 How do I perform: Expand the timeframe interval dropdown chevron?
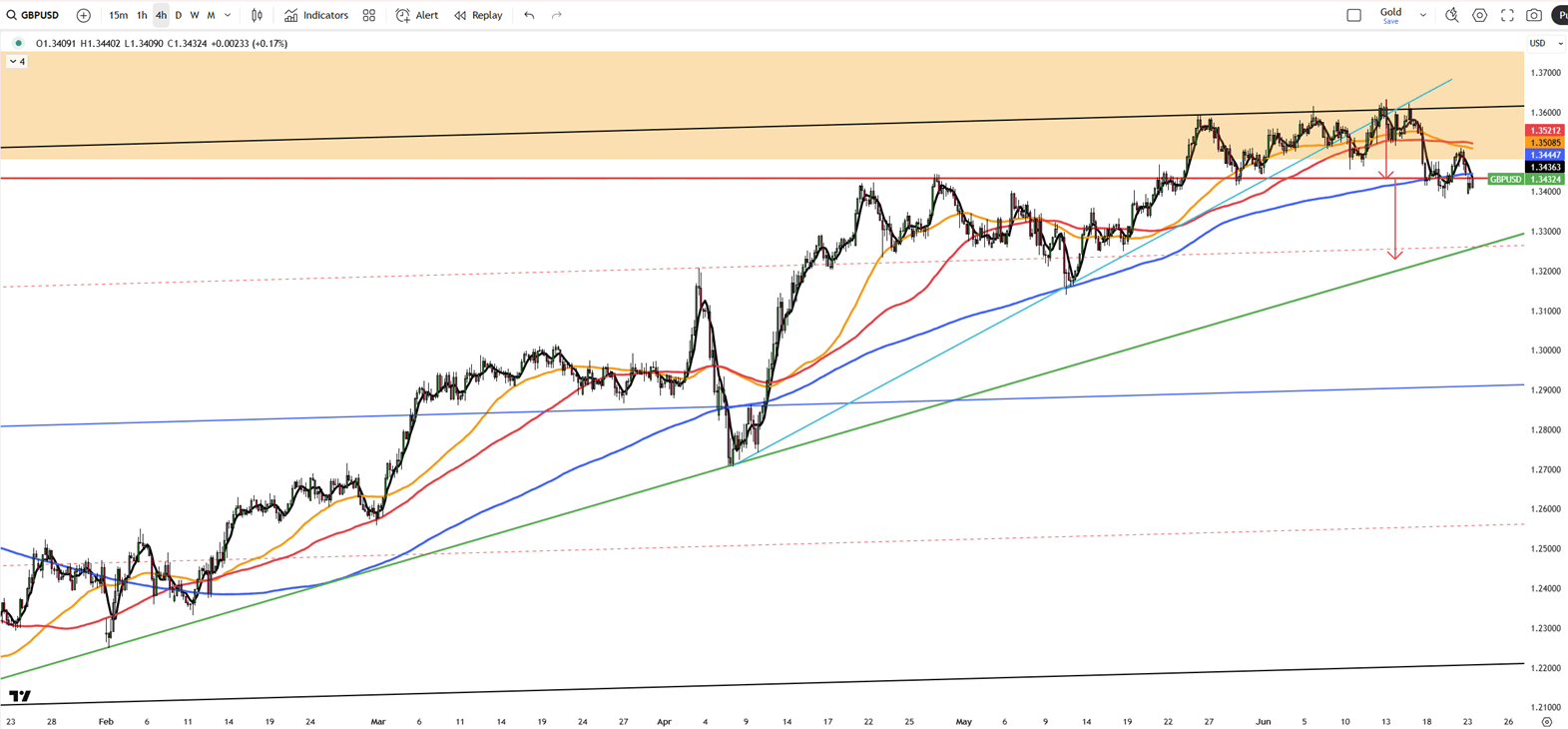228,15
